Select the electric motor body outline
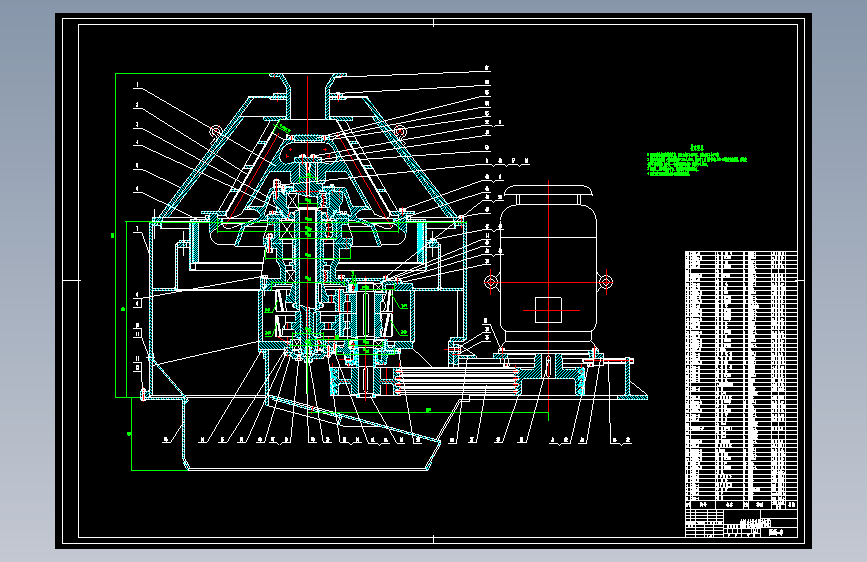 click(x=548, y=267)
